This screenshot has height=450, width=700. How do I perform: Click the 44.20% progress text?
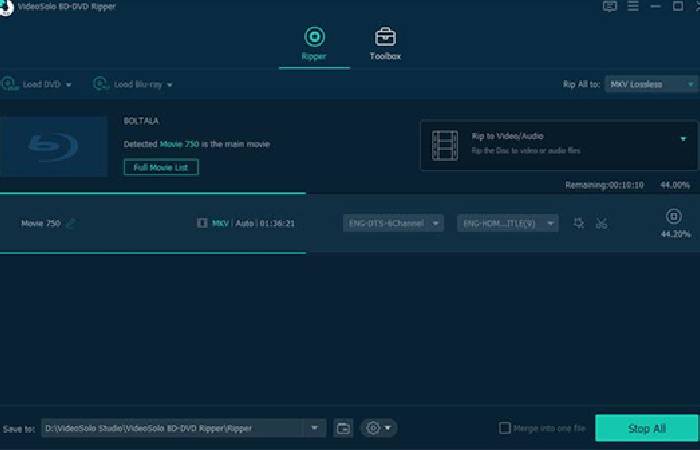(675, 234)
